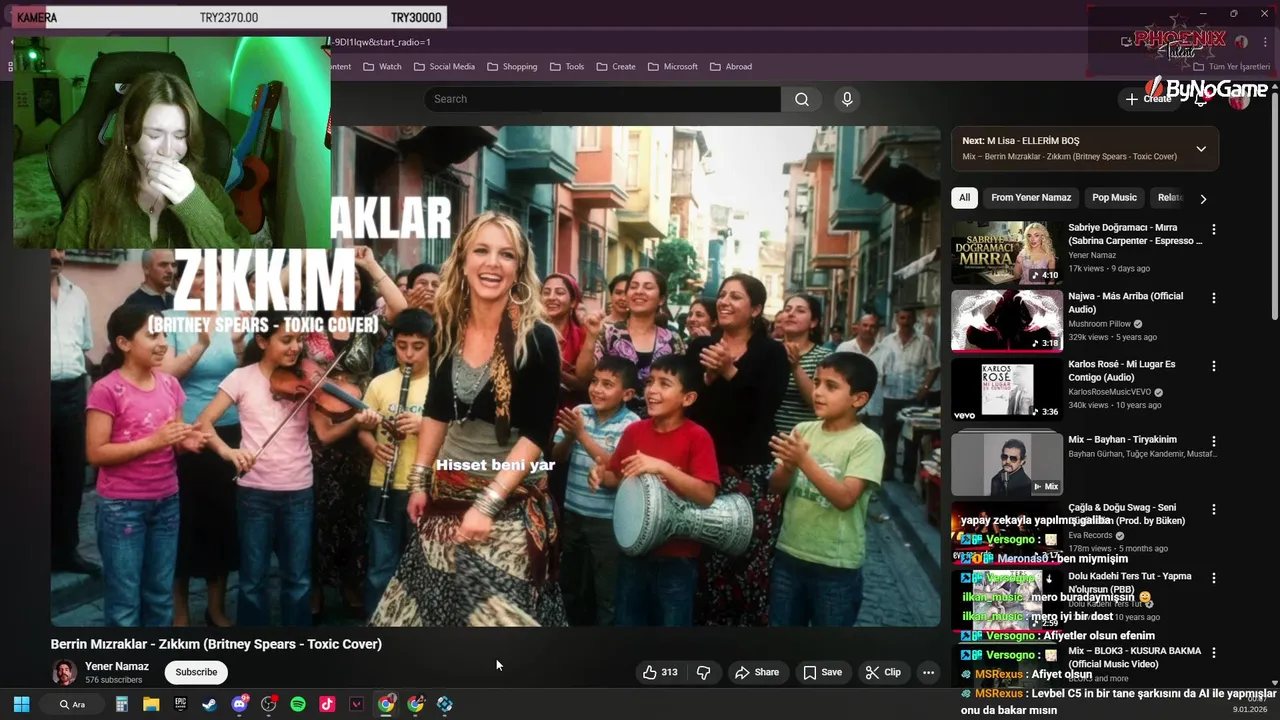Open OBS Studio from the taskbar
This screenshot has height=720, width=1280.
coord(268,704)
